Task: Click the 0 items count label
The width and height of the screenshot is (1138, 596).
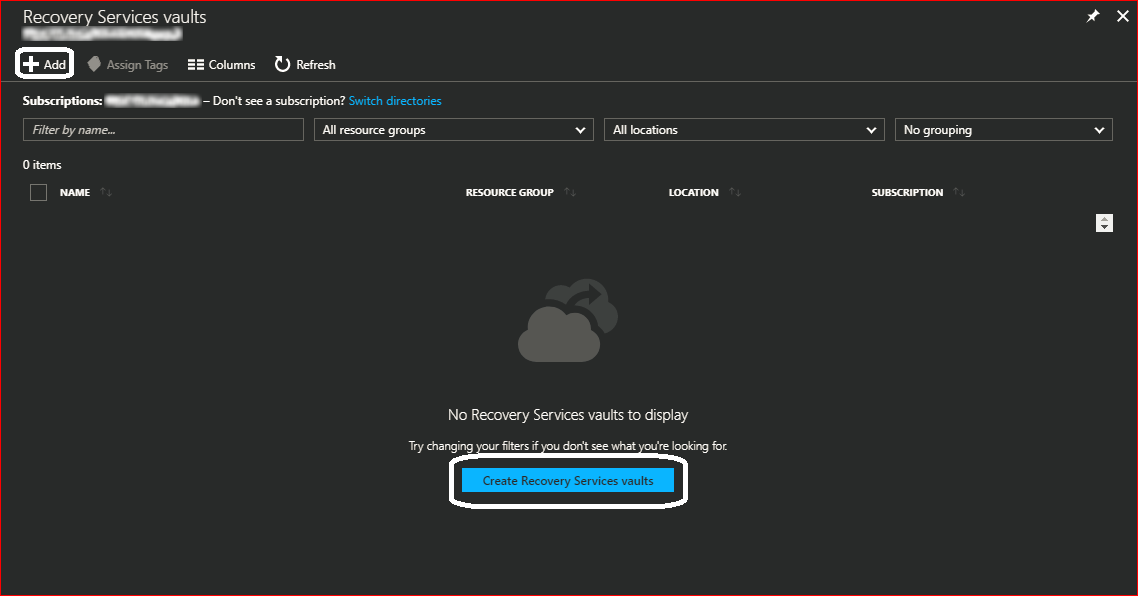Action: (x=42, y=165)
